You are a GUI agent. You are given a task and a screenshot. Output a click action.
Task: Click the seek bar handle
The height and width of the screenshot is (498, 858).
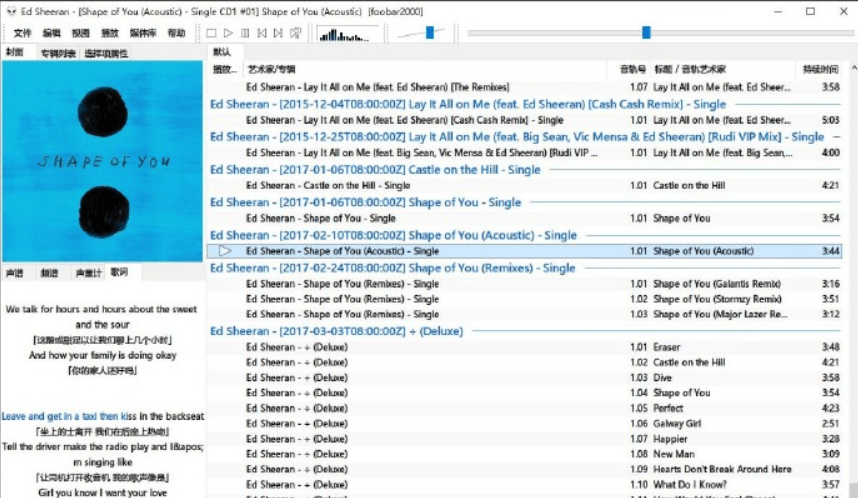(646, 32)
